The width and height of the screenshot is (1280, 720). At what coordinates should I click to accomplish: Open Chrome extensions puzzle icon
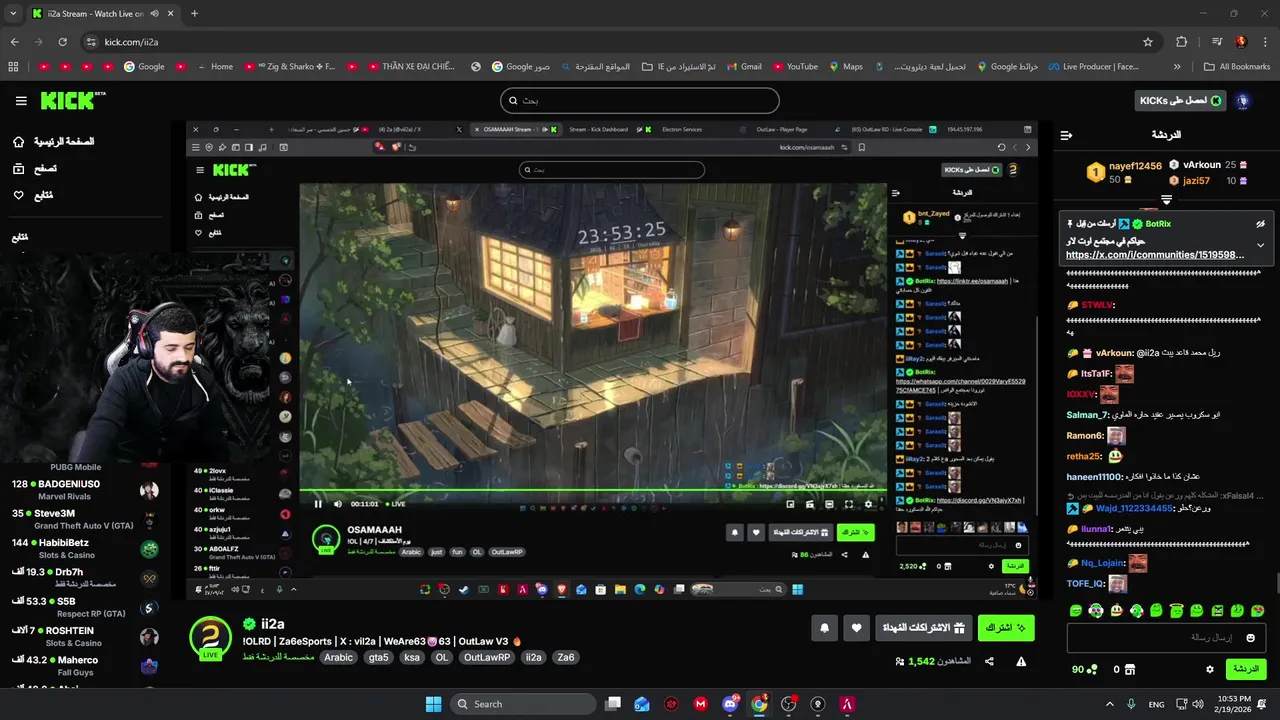pyautogui.click(x=1182, y=42)
